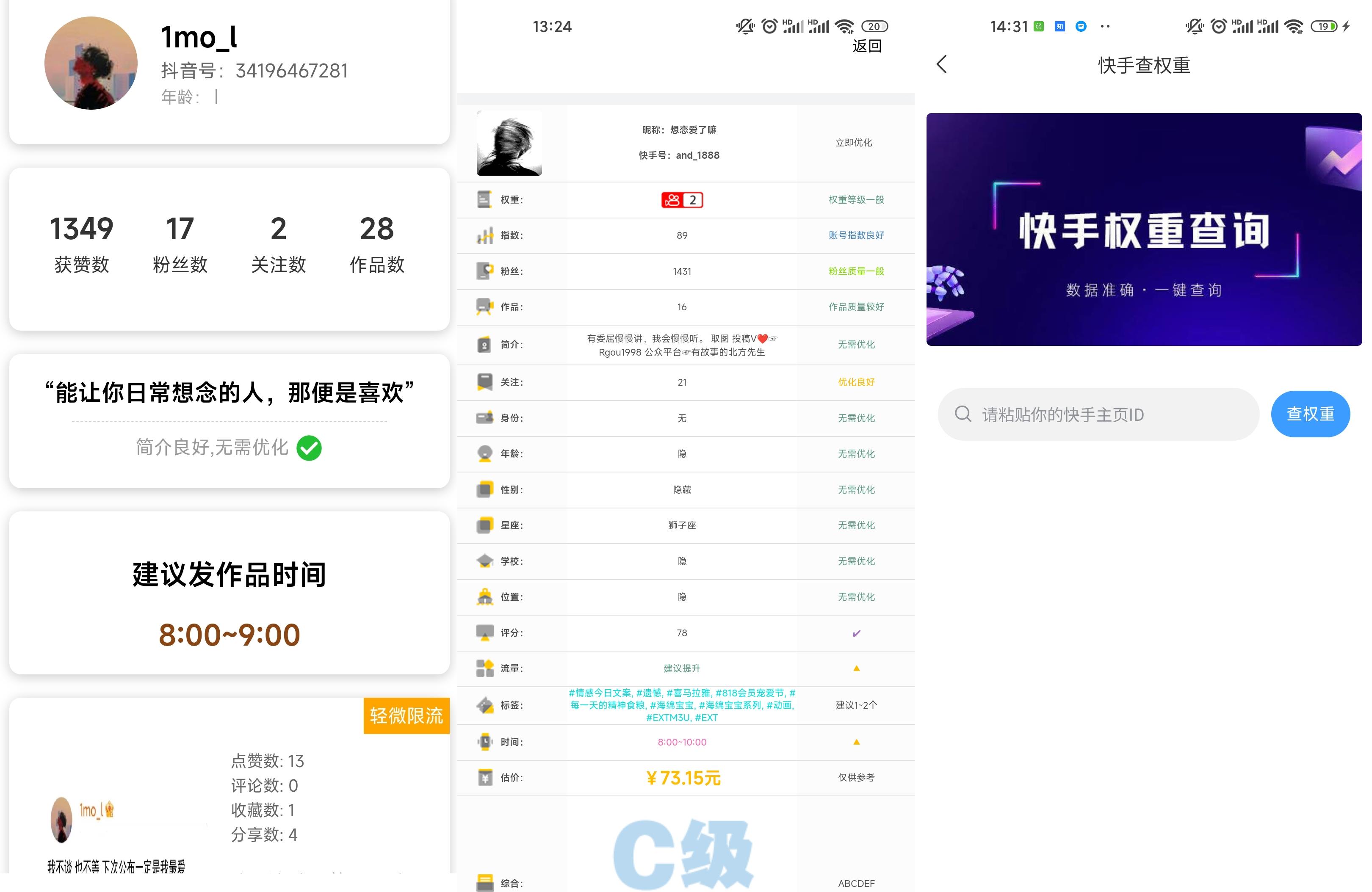The image size is (1372, 892).
Task: Click the 返回 button
Action: (x=867, y=46)
